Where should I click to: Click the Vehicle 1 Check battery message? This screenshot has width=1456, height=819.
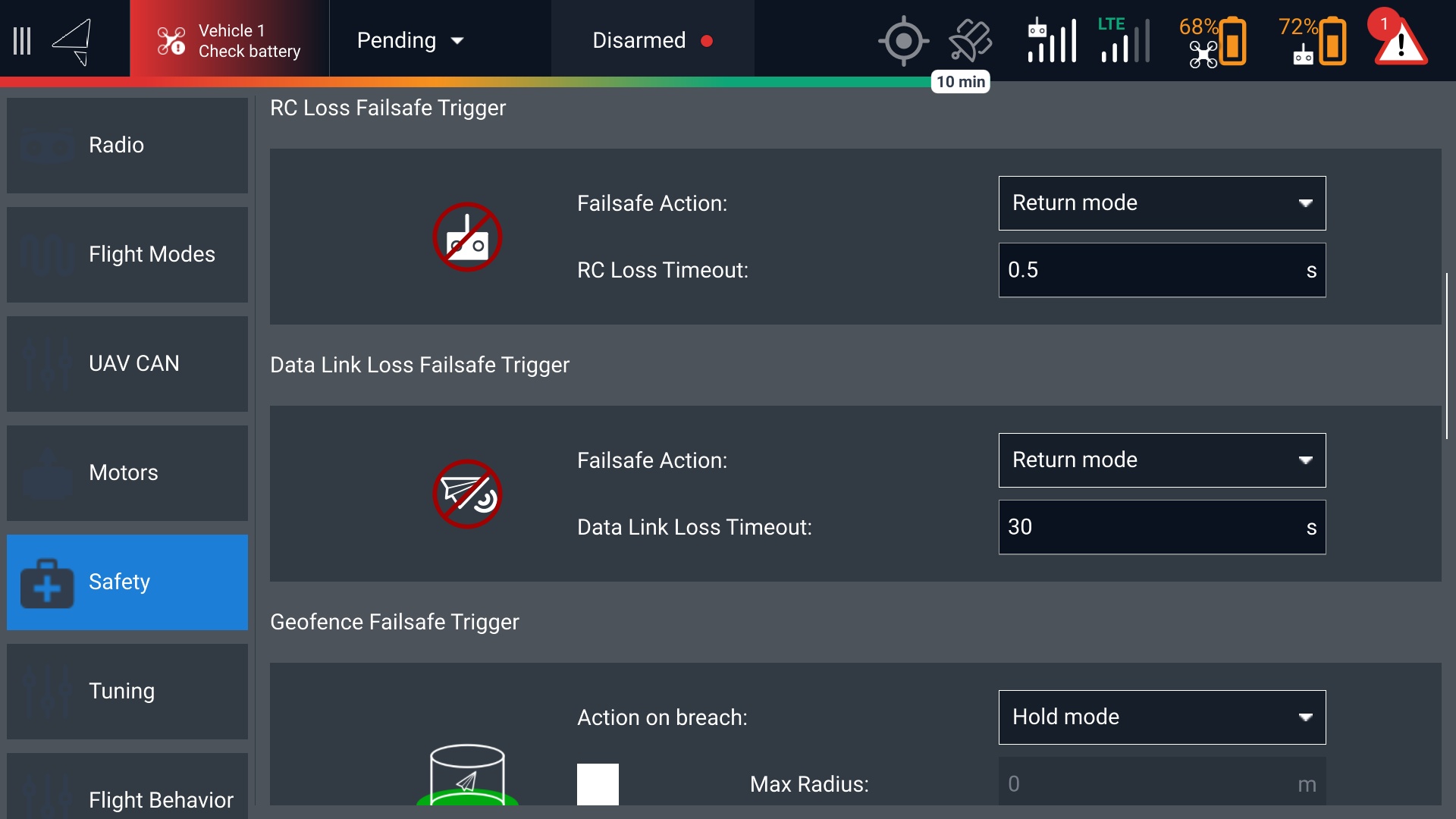click(230, 41)
